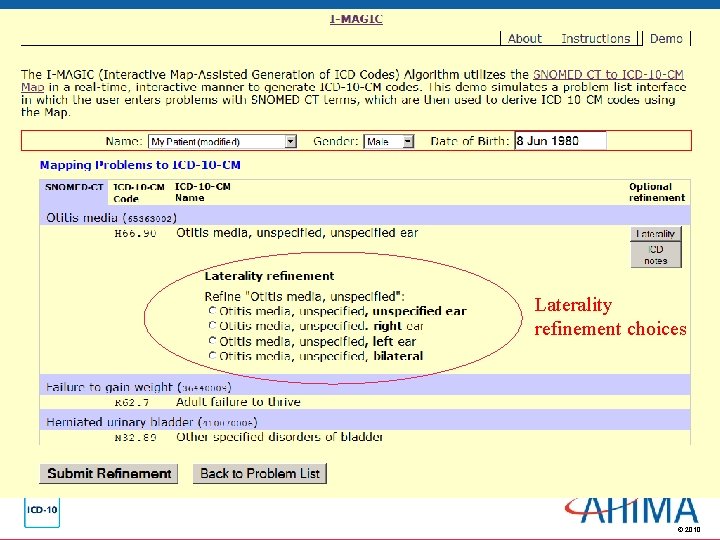The width and height of the screenshot is (720, 540).
Task: Click the AHIMA logo
Action: point(632,511)
